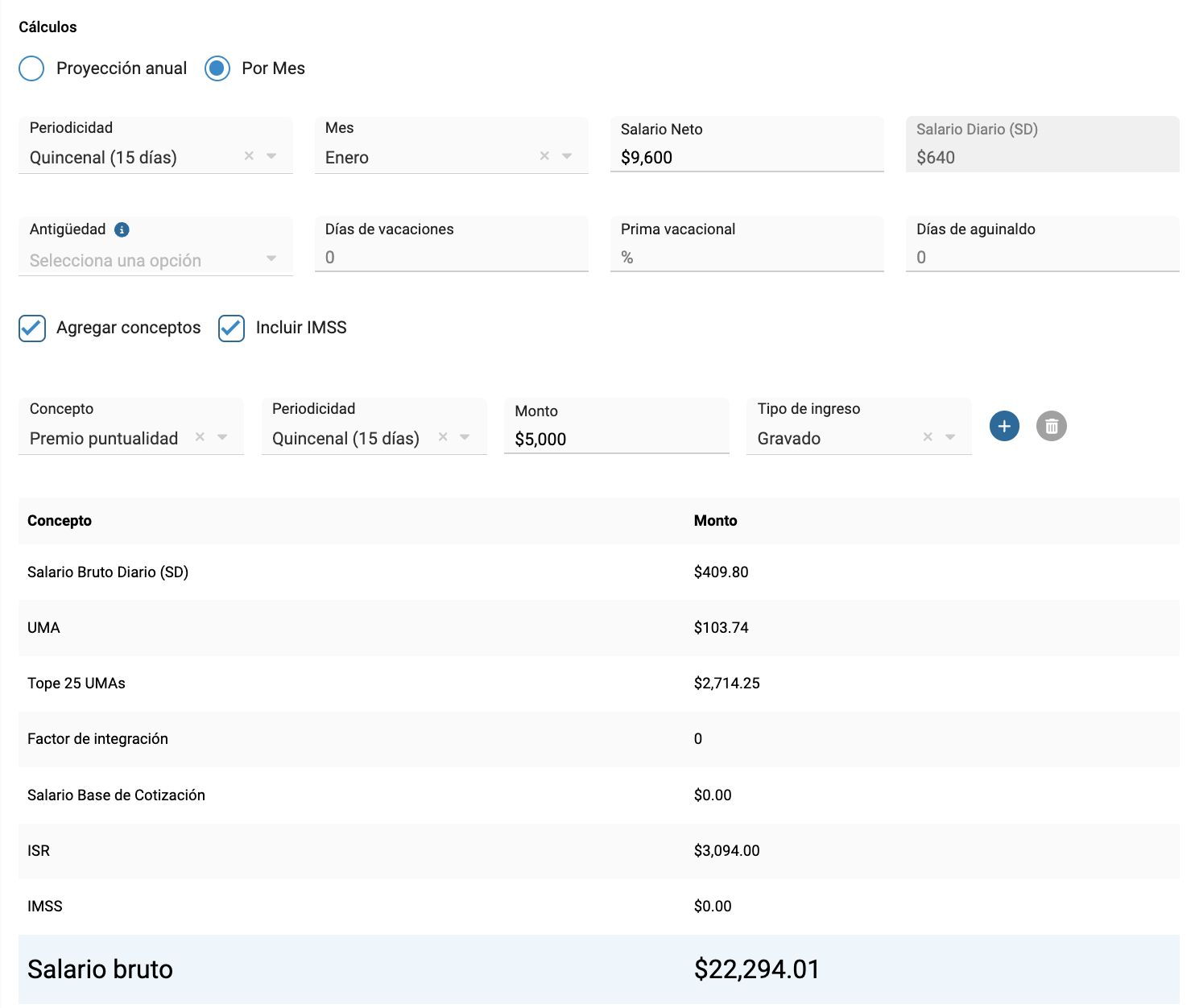Click the plus button to add a concepto

pos(1003,426)
